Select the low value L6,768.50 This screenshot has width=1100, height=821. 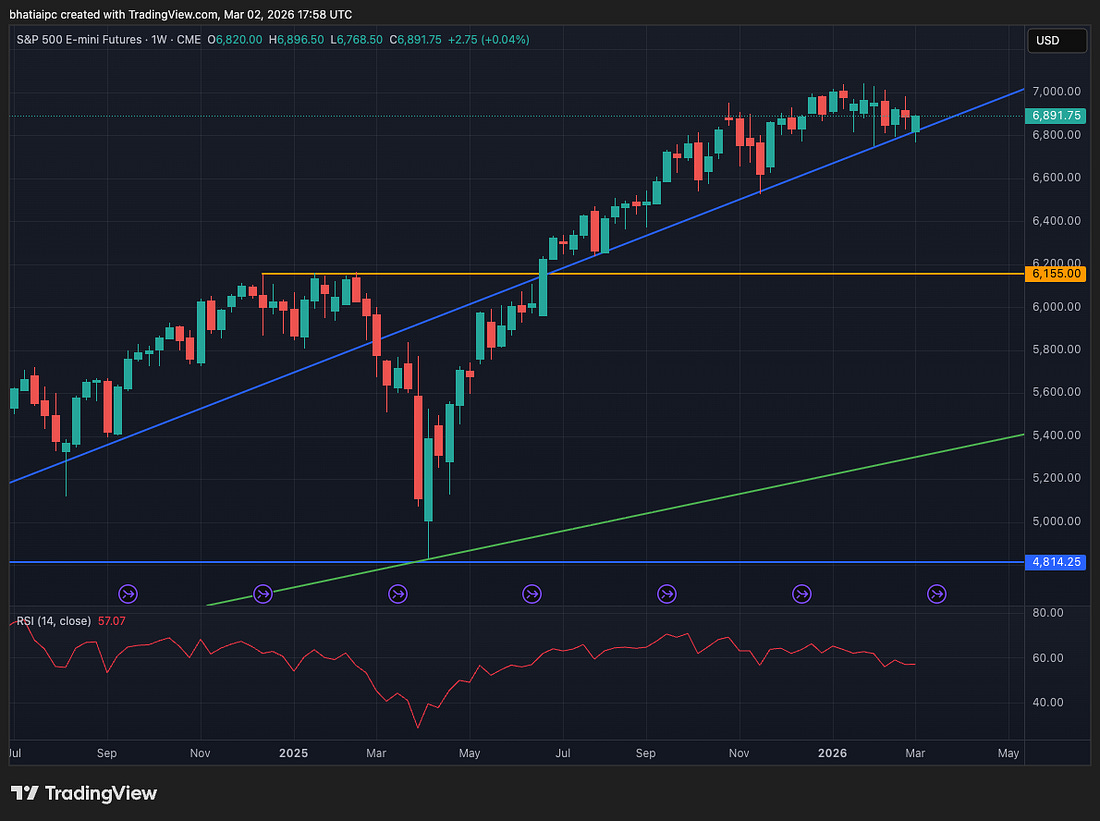point(357,40)
